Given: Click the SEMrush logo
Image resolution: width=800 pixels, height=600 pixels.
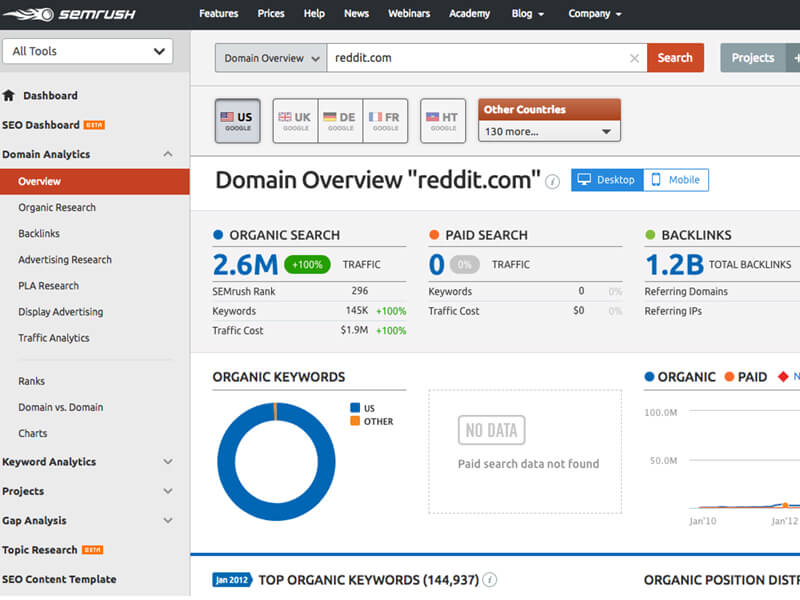Looking at the screenshot, I should pos(69,14).
